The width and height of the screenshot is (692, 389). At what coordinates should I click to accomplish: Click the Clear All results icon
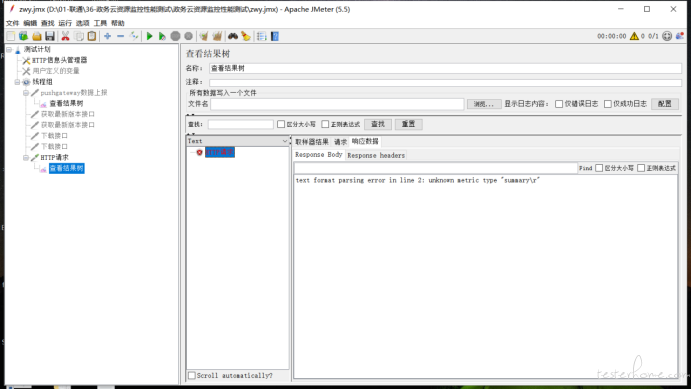(217, 36)
